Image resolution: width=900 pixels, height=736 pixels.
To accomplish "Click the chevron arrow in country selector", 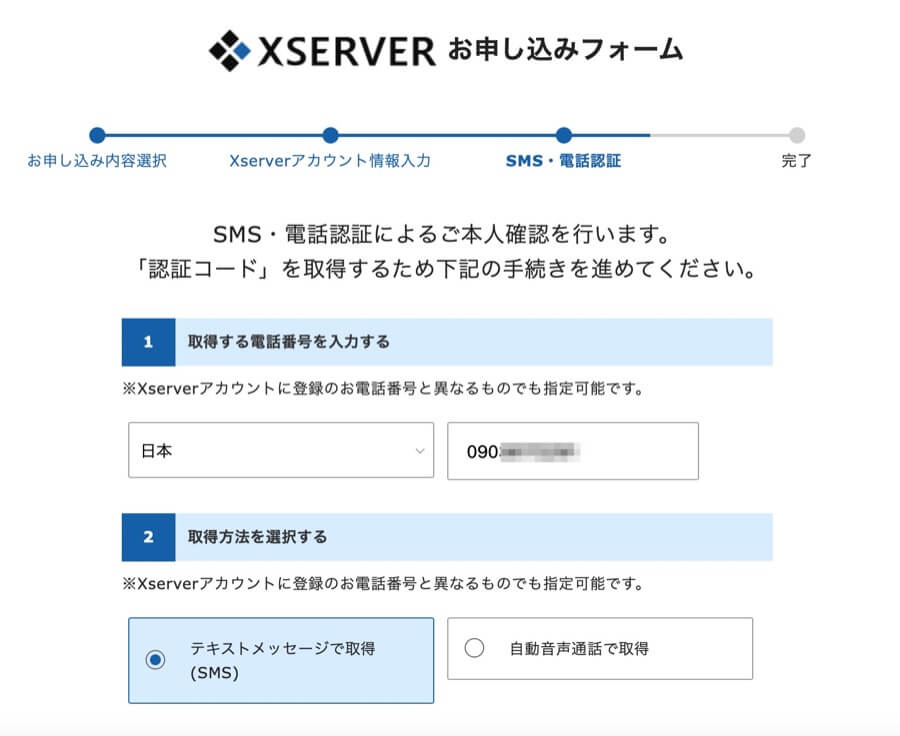I will (419, 451).
